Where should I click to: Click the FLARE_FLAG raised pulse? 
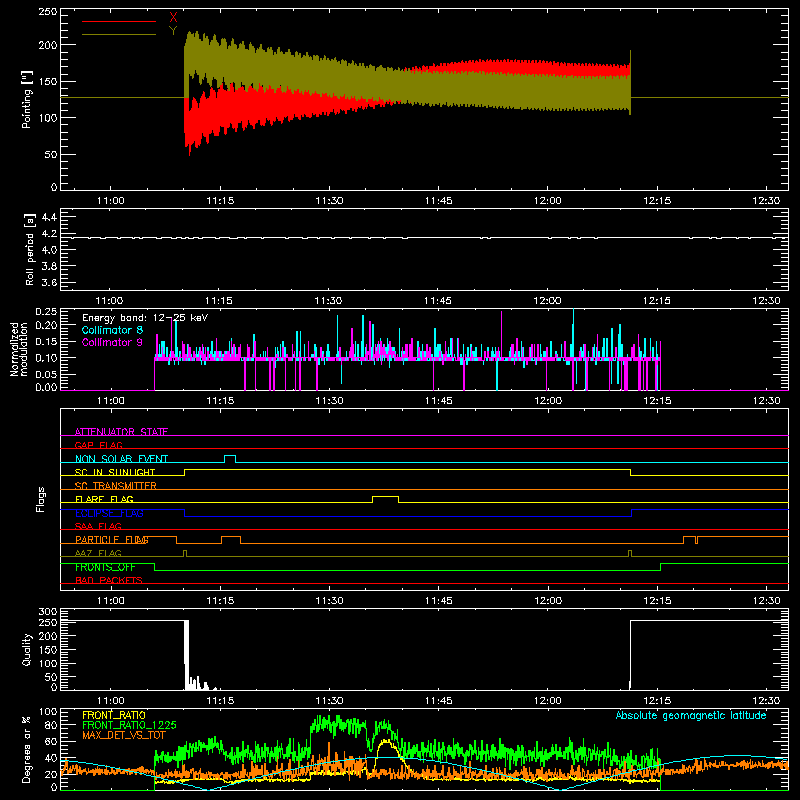pos(386,499)
